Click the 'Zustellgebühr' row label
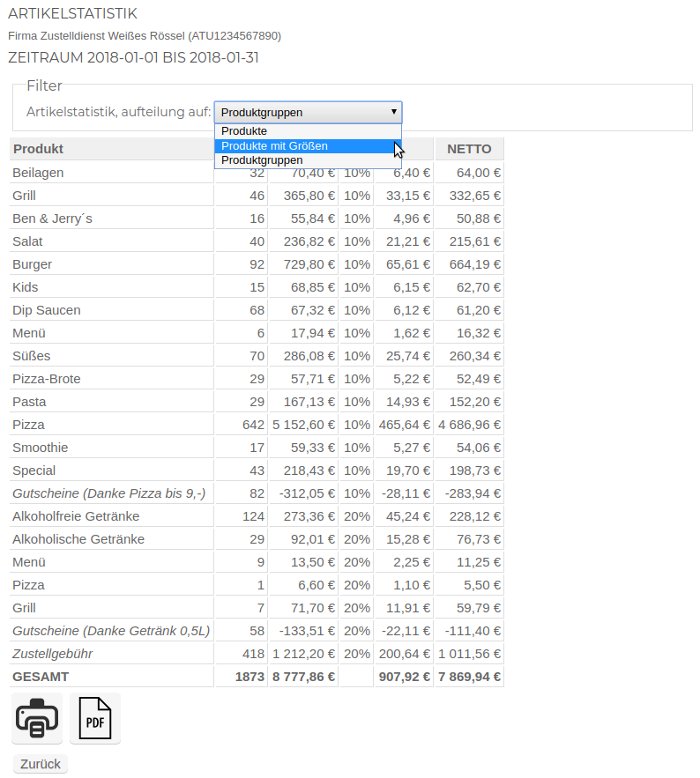This screenshot has height=778, width=700. 53,653
